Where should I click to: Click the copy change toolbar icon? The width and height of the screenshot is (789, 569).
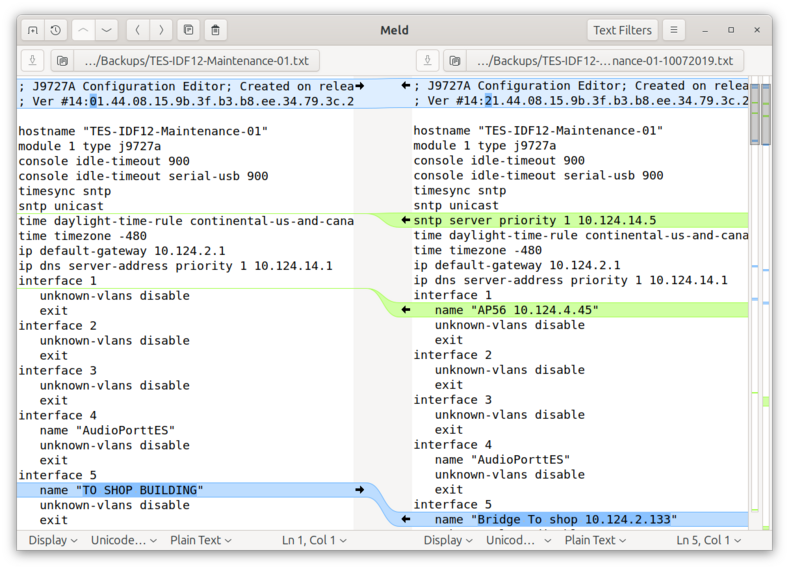(x=189, y=30)
